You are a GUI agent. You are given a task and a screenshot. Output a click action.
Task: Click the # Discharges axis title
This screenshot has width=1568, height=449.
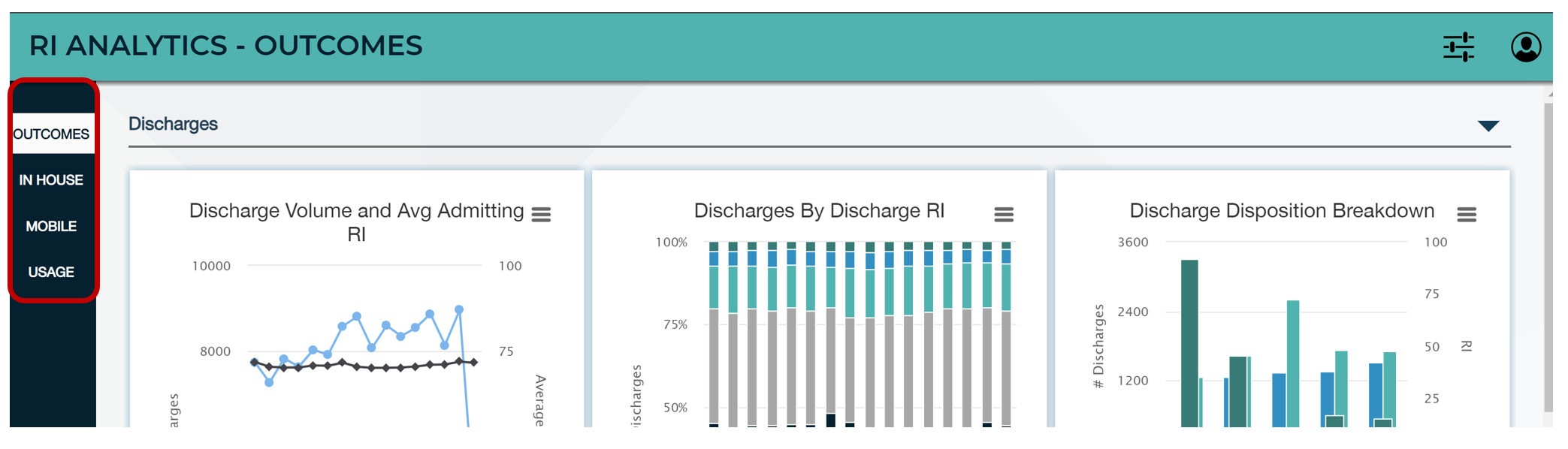pyautogui.click(x=1098, y=346)
